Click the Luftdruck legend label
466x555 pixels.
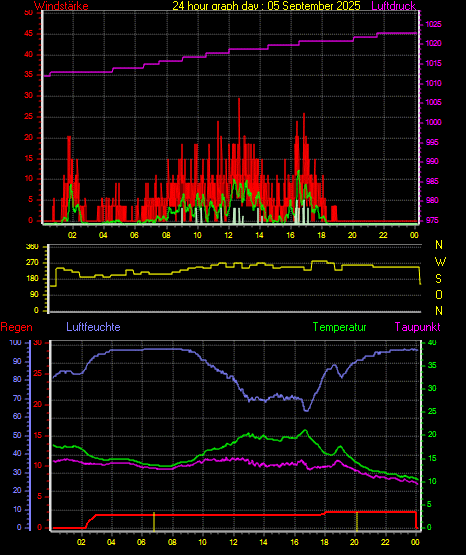pyautogui.click(x=393, y=6)
